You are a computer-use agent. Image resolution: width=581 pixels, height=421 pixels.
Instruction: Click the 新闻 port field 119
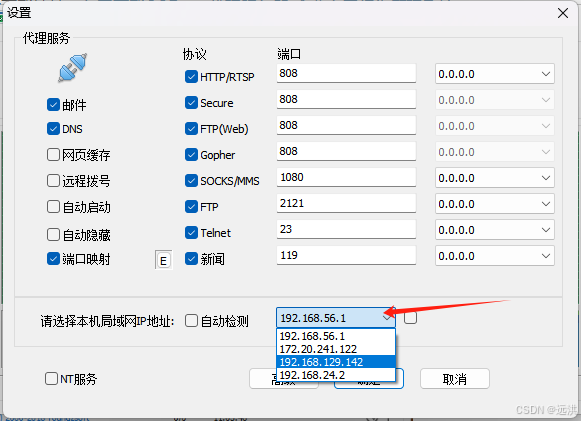pos(346,255)
